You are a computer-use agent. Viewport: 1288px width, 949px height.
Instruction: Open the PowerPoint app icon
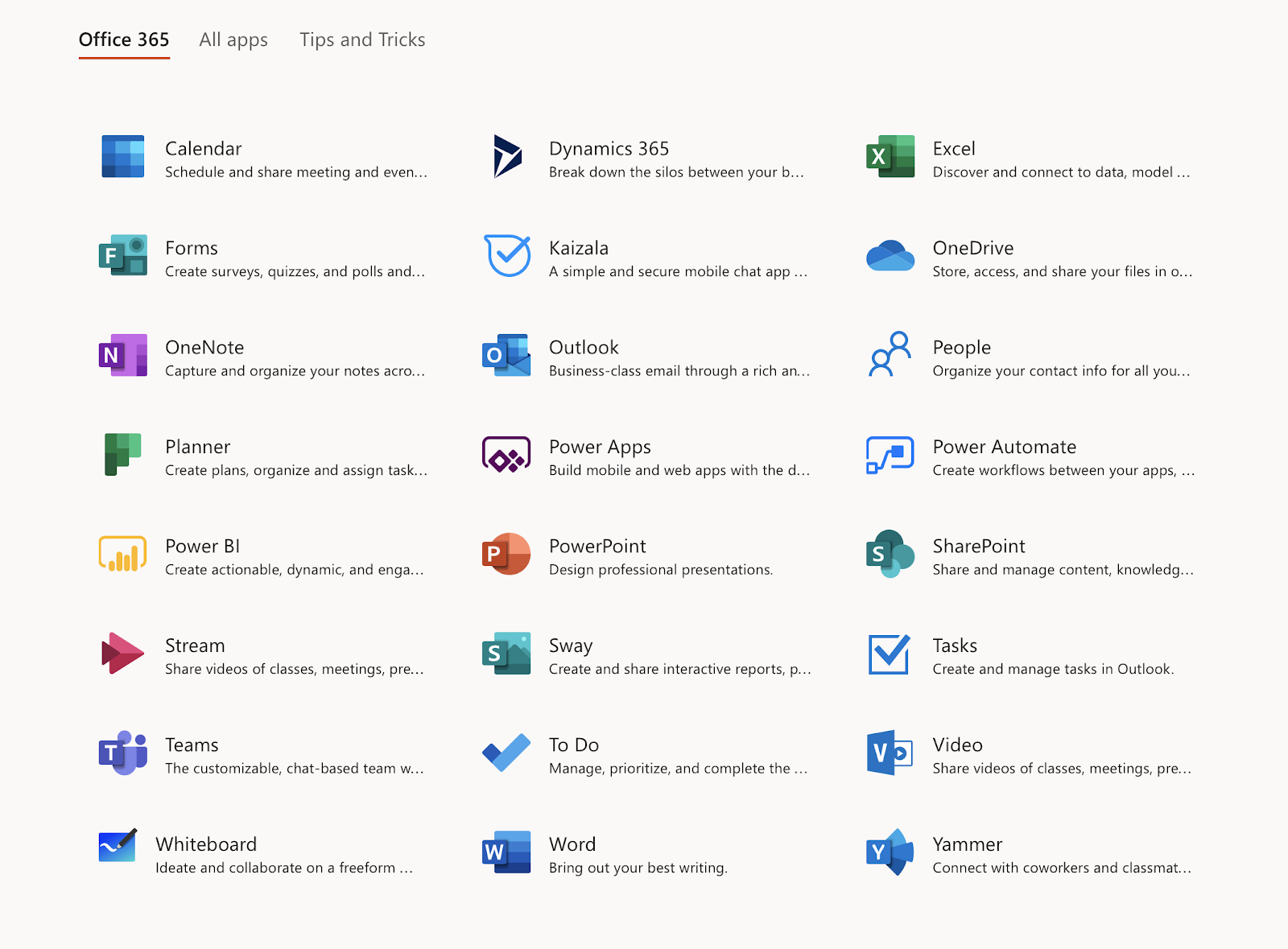click(506, 554)
